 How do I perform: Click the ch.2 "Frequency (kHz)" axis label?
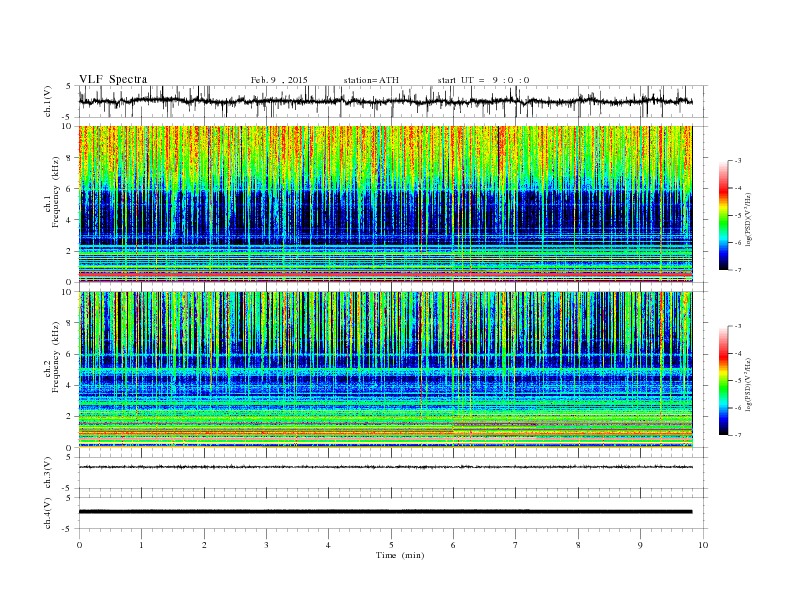coord(56,356)
